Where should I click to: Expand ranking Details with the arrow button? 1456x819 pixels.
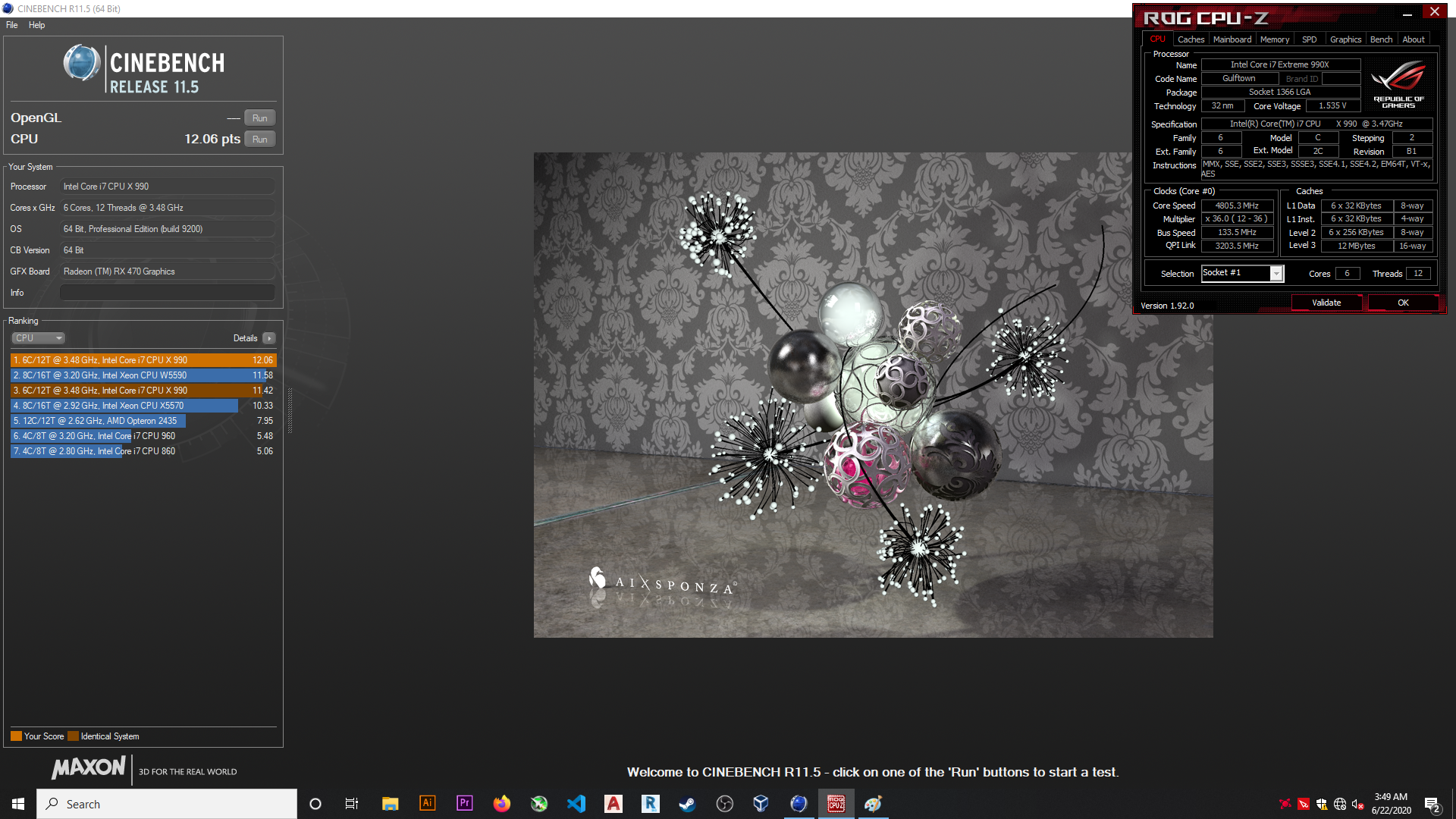click(x=269, y=338)
